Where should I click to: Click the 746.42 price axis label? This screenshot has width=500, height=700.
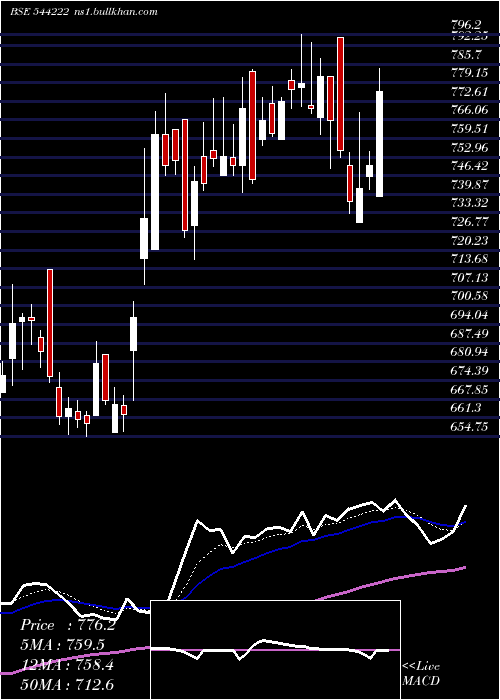(469, 166)
